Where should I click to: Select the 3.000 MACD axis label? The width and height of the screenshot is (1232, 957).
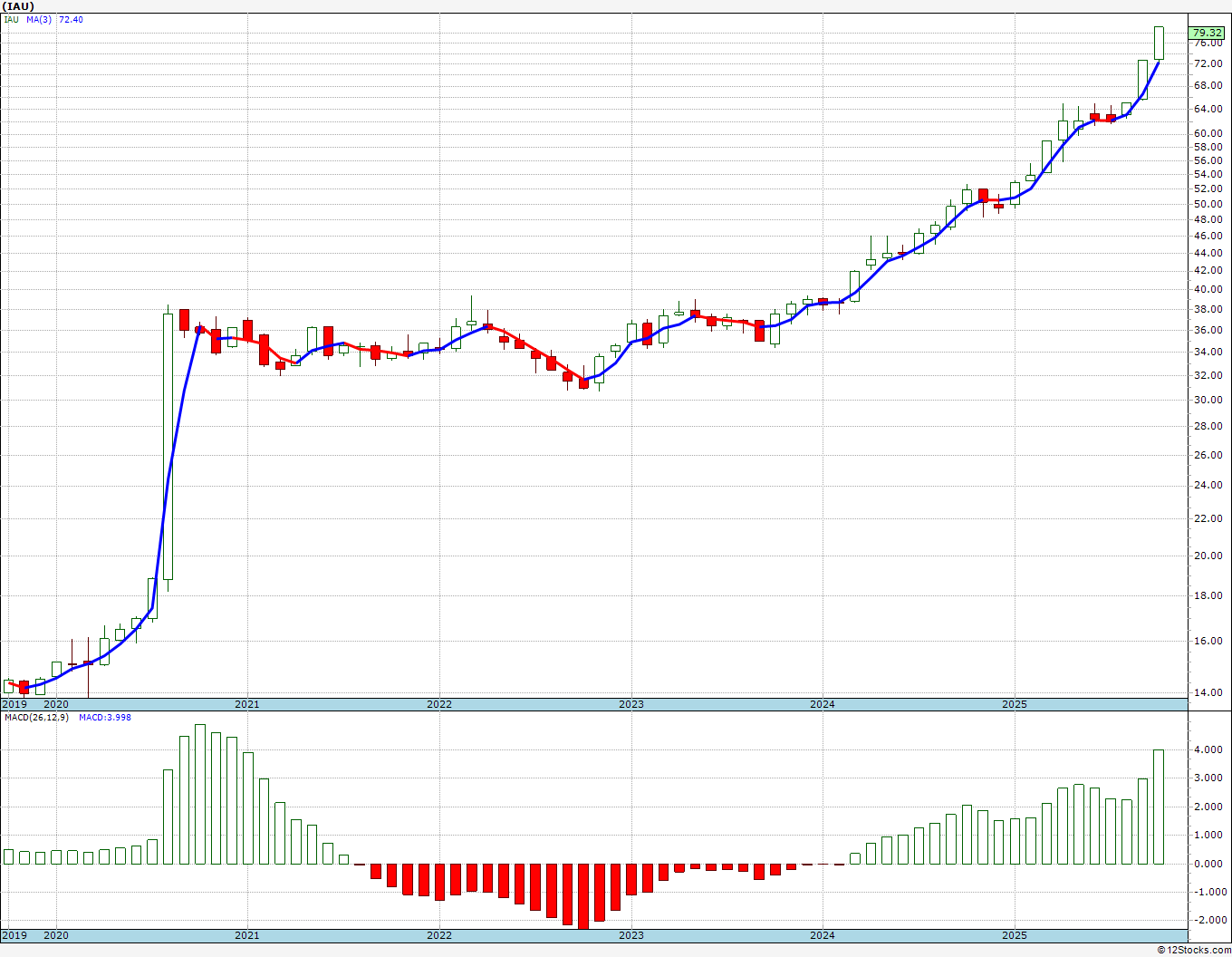tap(1208, 778)
